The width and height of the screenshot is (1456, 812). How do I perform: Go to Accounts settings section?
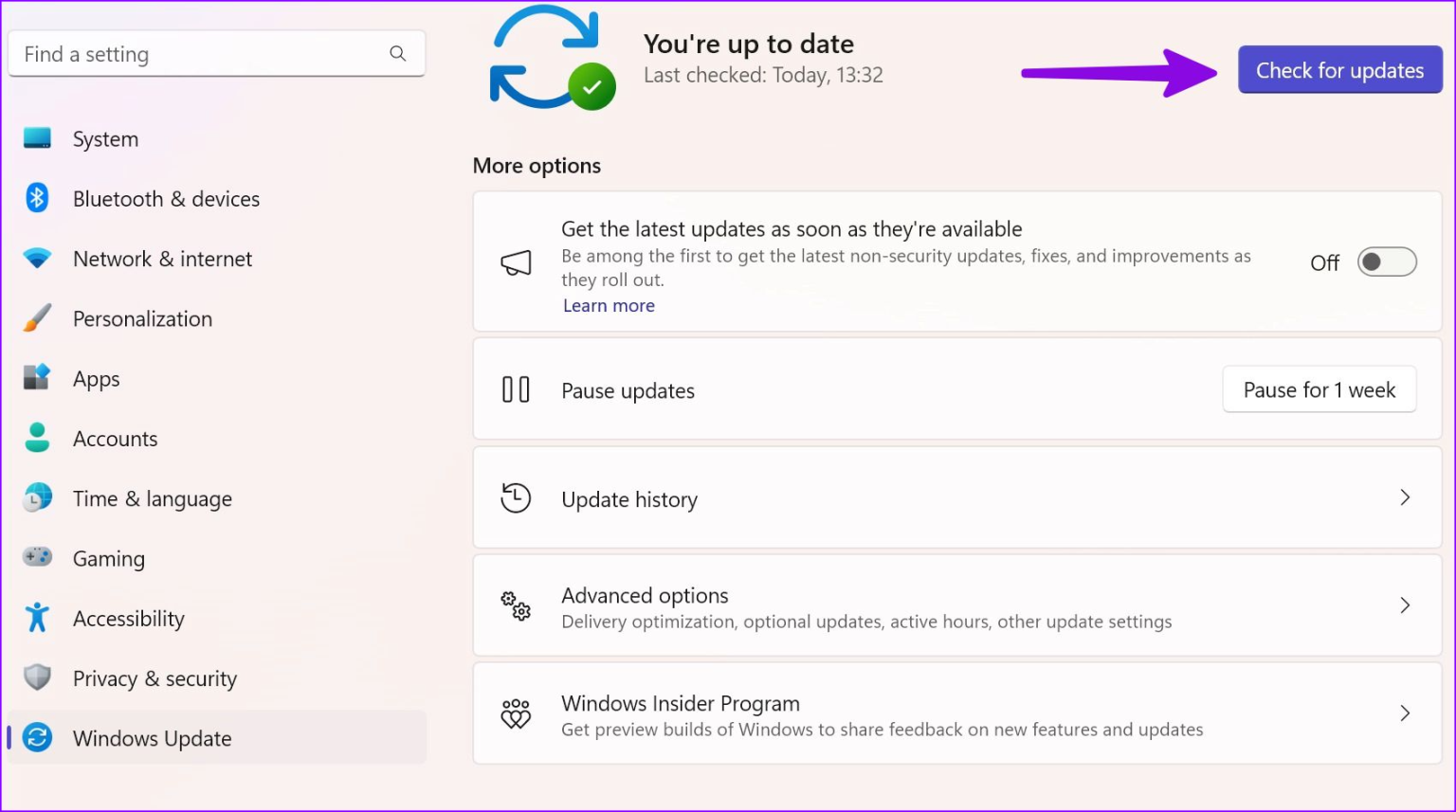click(x=115, y=439)
